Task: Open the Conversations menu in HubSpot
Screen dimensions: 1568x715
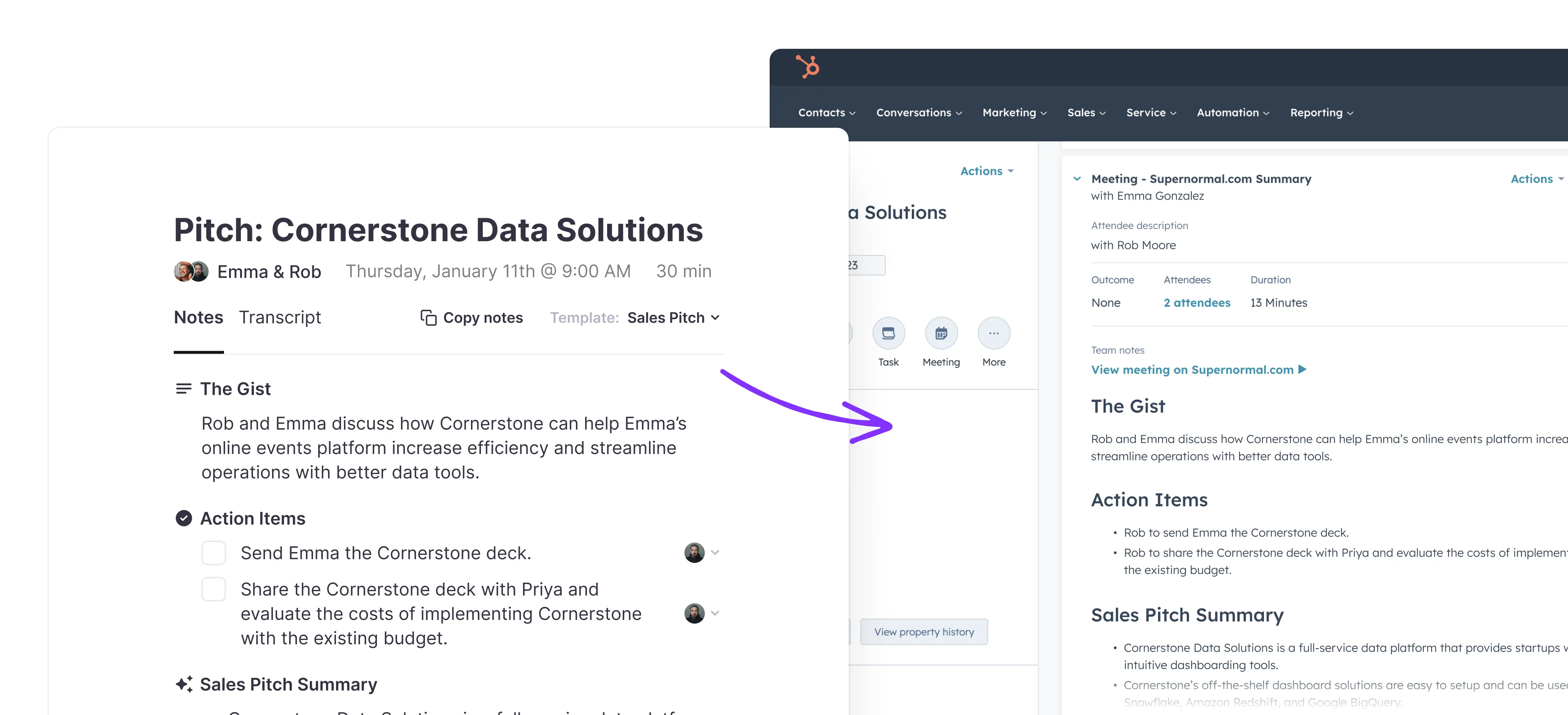Action: [x=919, y=113]
